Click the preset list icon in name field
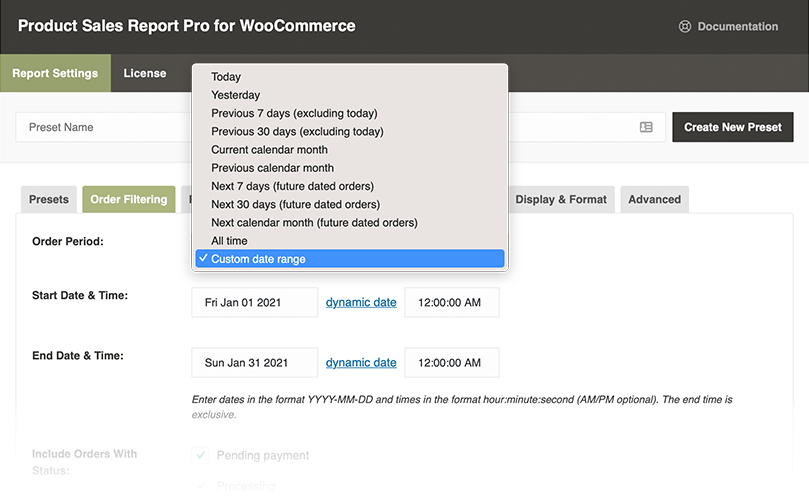Screen dimensions: 809x500 coord(646,127)
